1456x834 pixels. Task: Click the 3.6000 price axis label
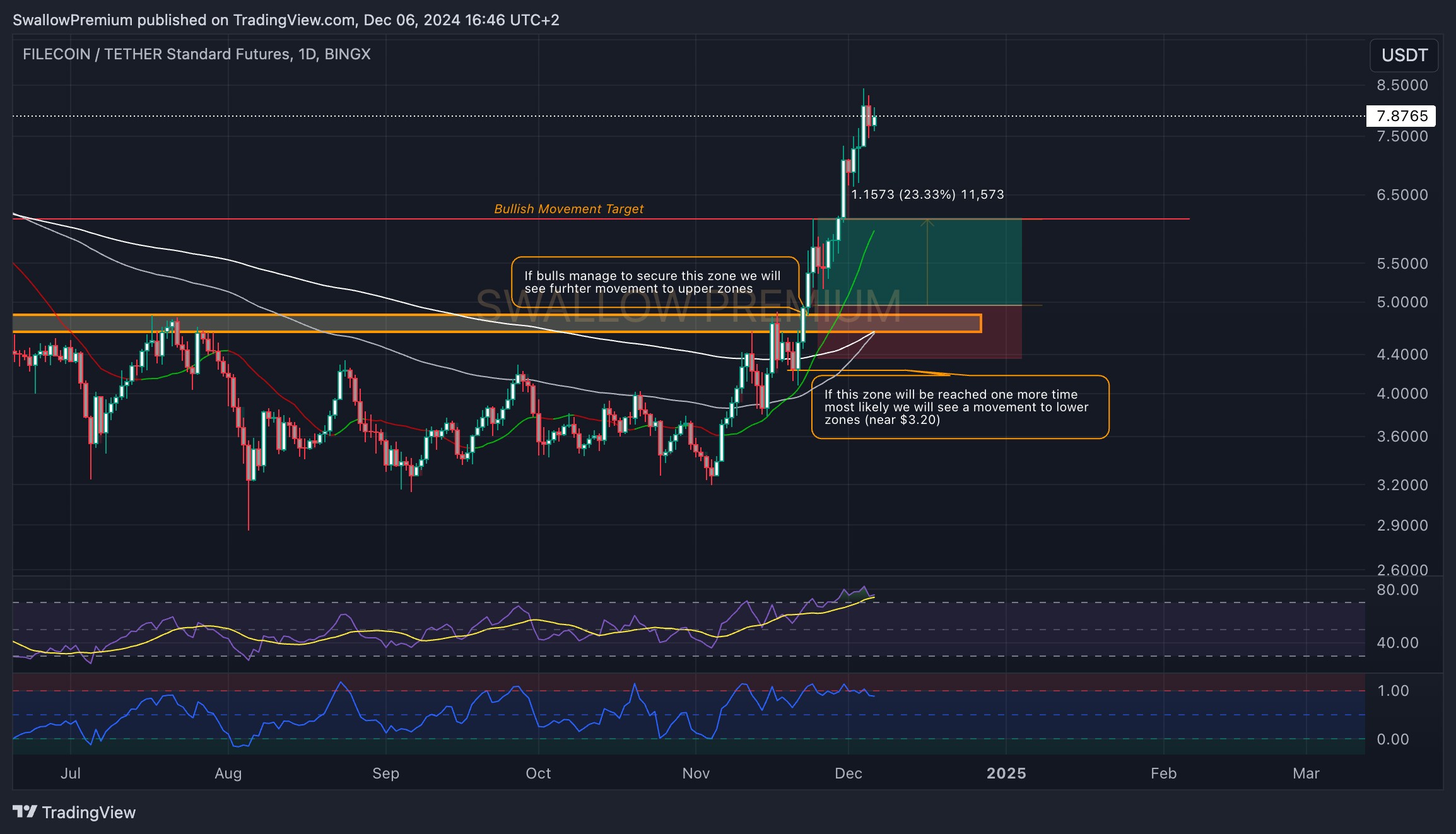(x=1402, y=437)
